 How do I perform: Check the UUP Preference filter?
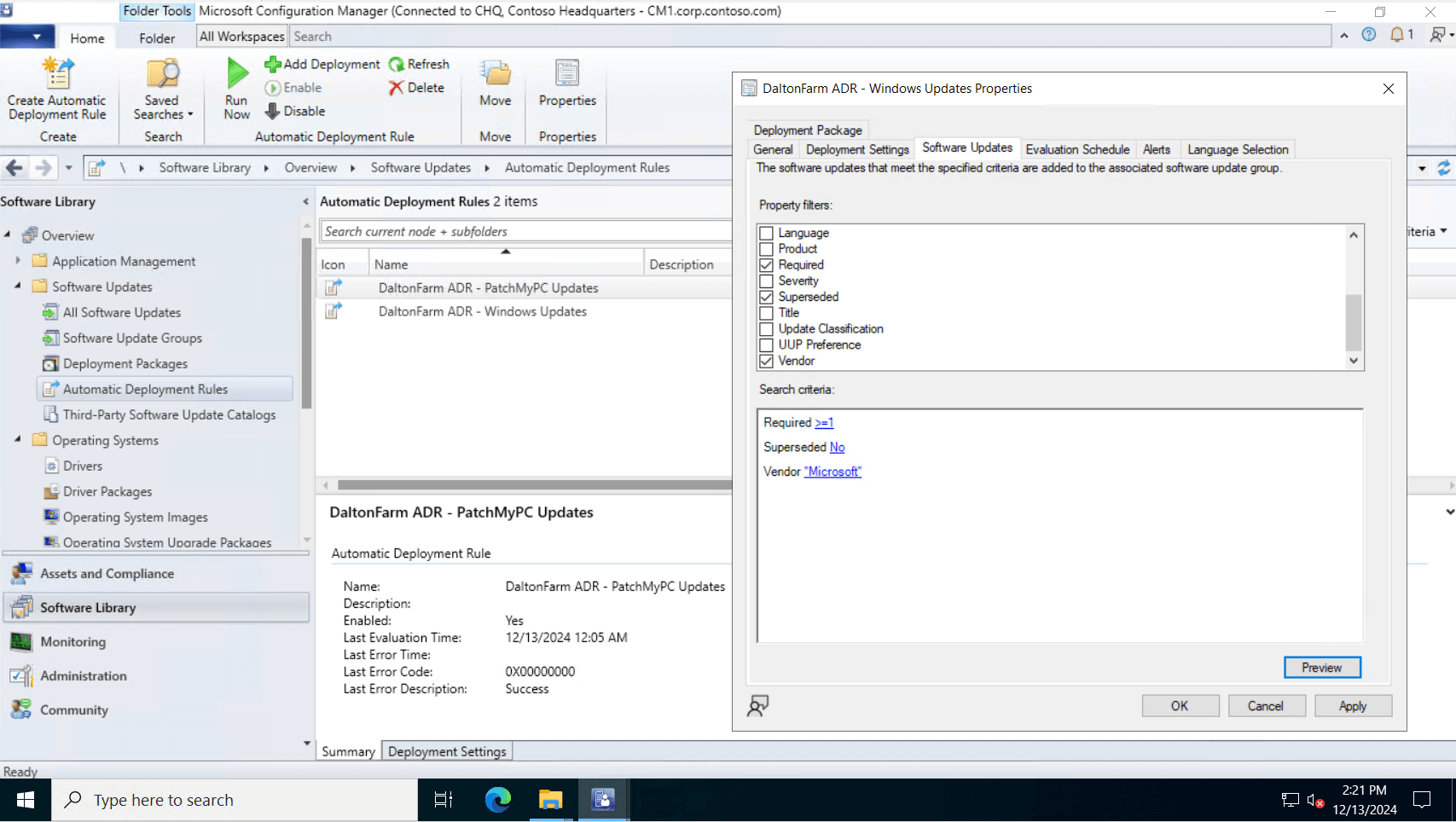[x=766, y=344]
